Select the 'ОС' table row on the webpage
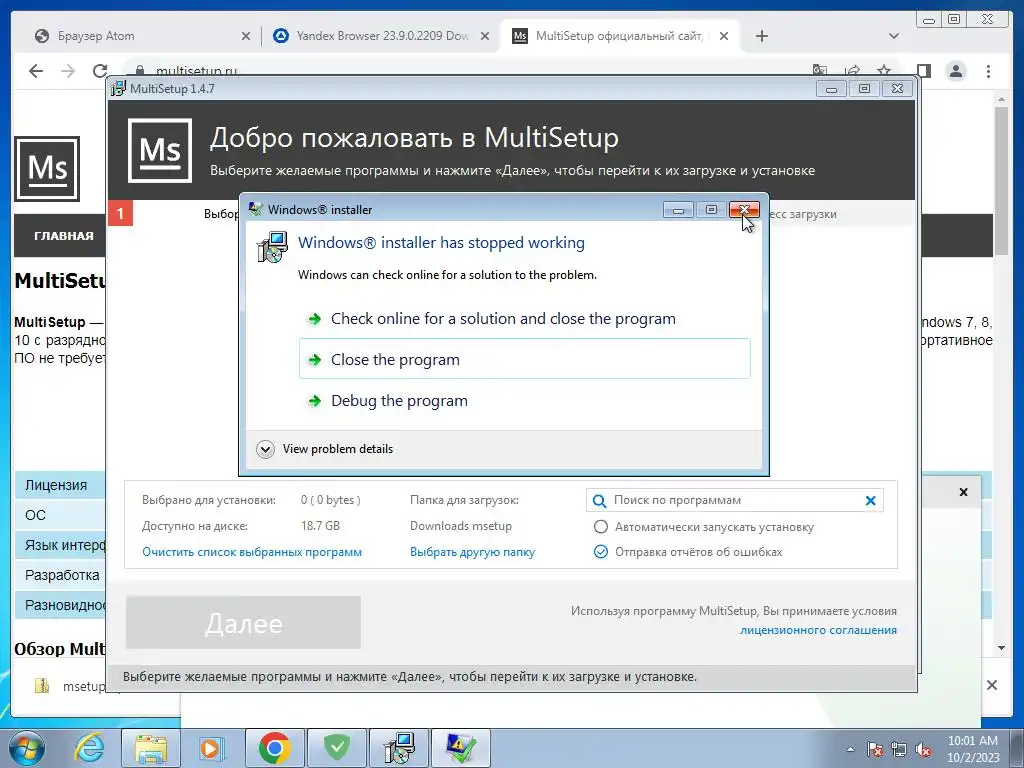The height and width of the screenshot is (768, 1024). (x=60, y=515)
